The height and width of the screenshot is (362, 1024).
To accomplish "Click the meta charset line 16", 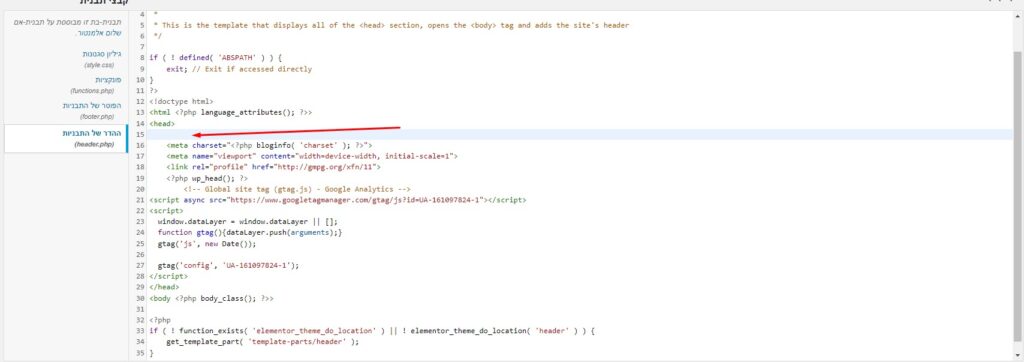I will point(269,145).
